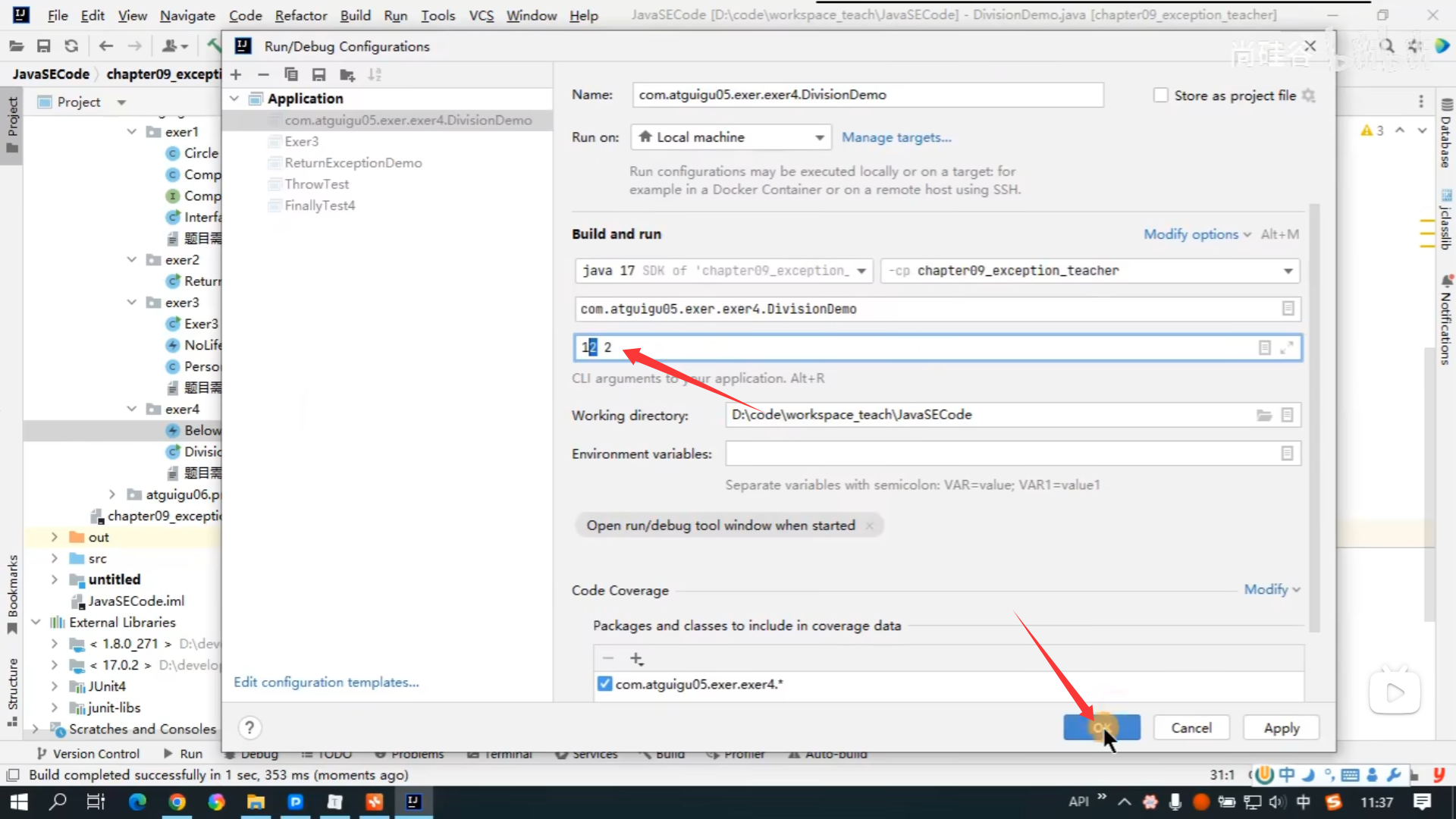Uncheck the com.atguigu05.exer.exer4.* coverage pattern
This screenshot has height=819, width=1456.
pos(604,684)
